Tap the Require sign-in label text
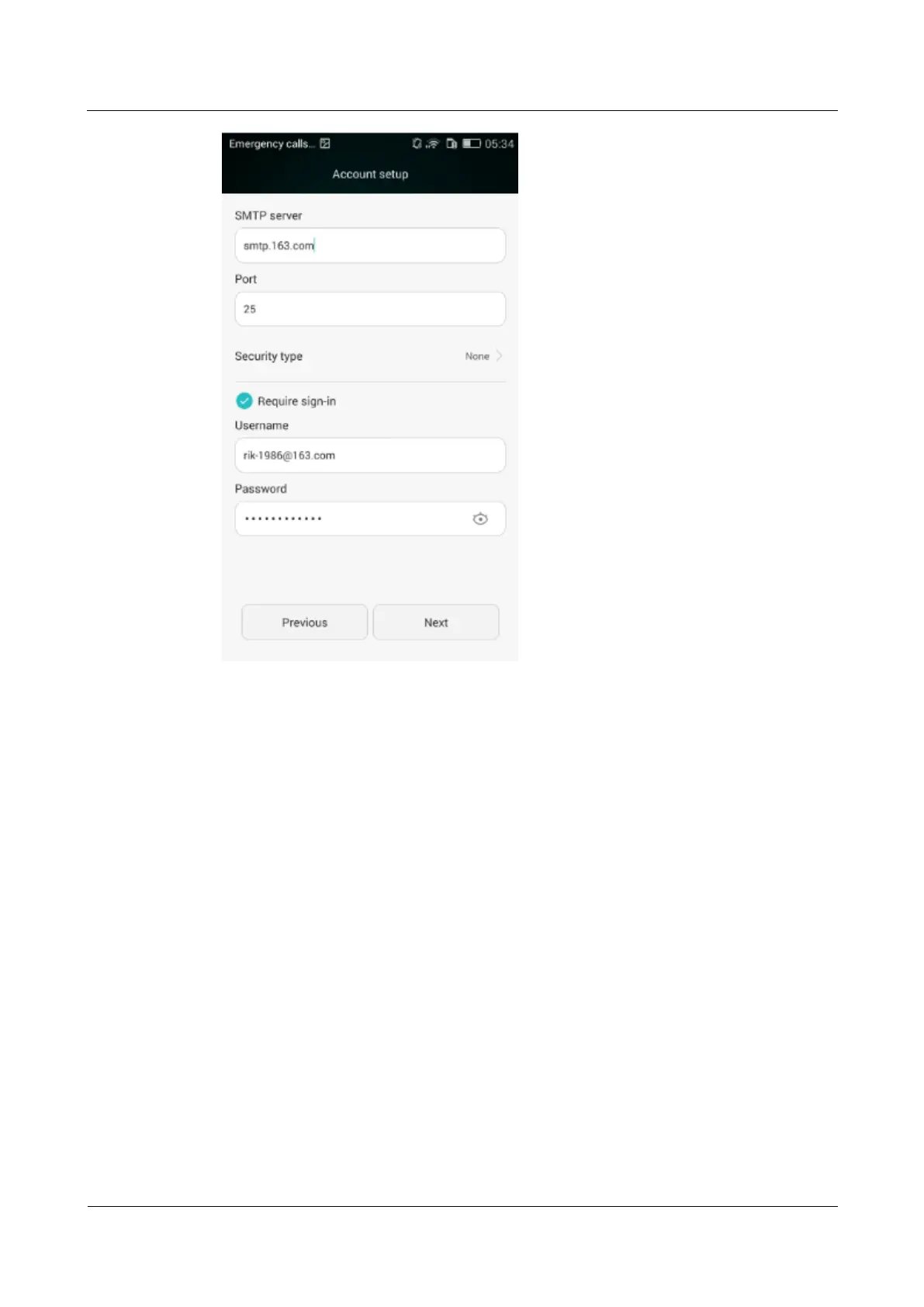Viewport: 924px width, 1307px height. 296,401
